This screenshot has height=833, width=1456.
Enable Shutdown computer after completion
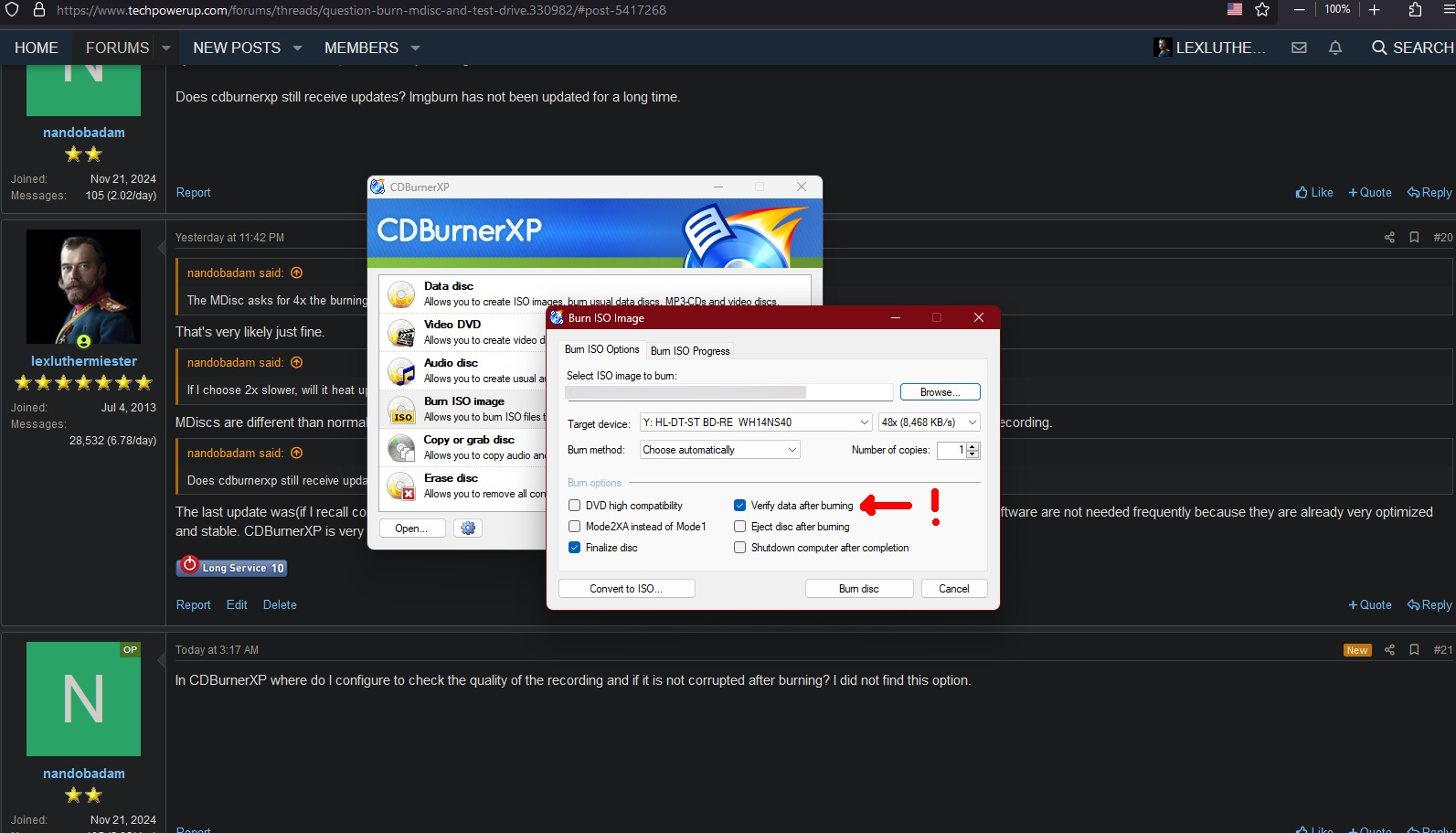[x=739, y=548]
